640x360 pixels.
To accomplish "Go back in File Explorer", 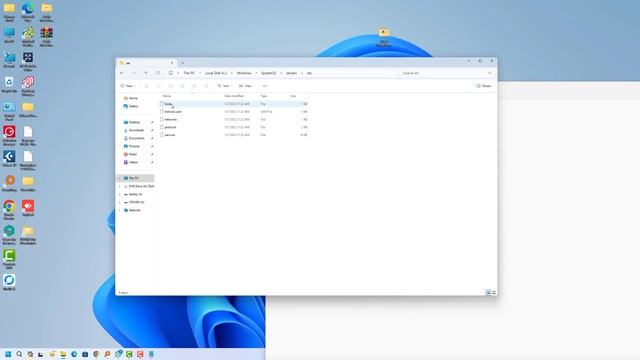I will 122,73.
